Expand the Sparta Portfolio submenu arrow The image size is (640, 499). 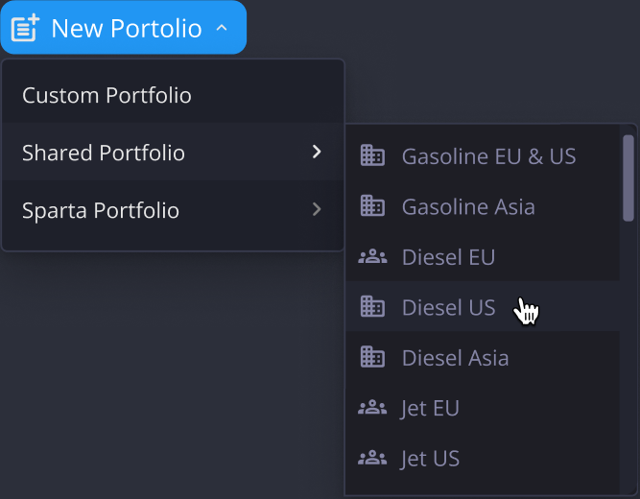[316, 210]
